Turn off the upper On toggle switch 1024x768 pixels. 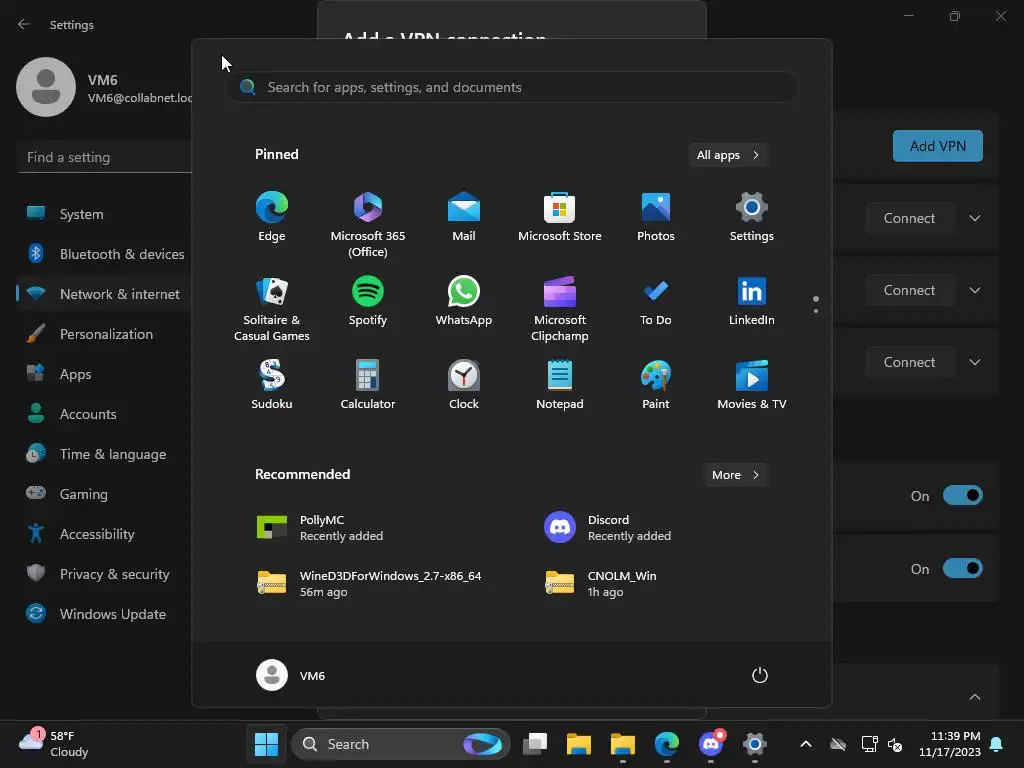(963, 496)
